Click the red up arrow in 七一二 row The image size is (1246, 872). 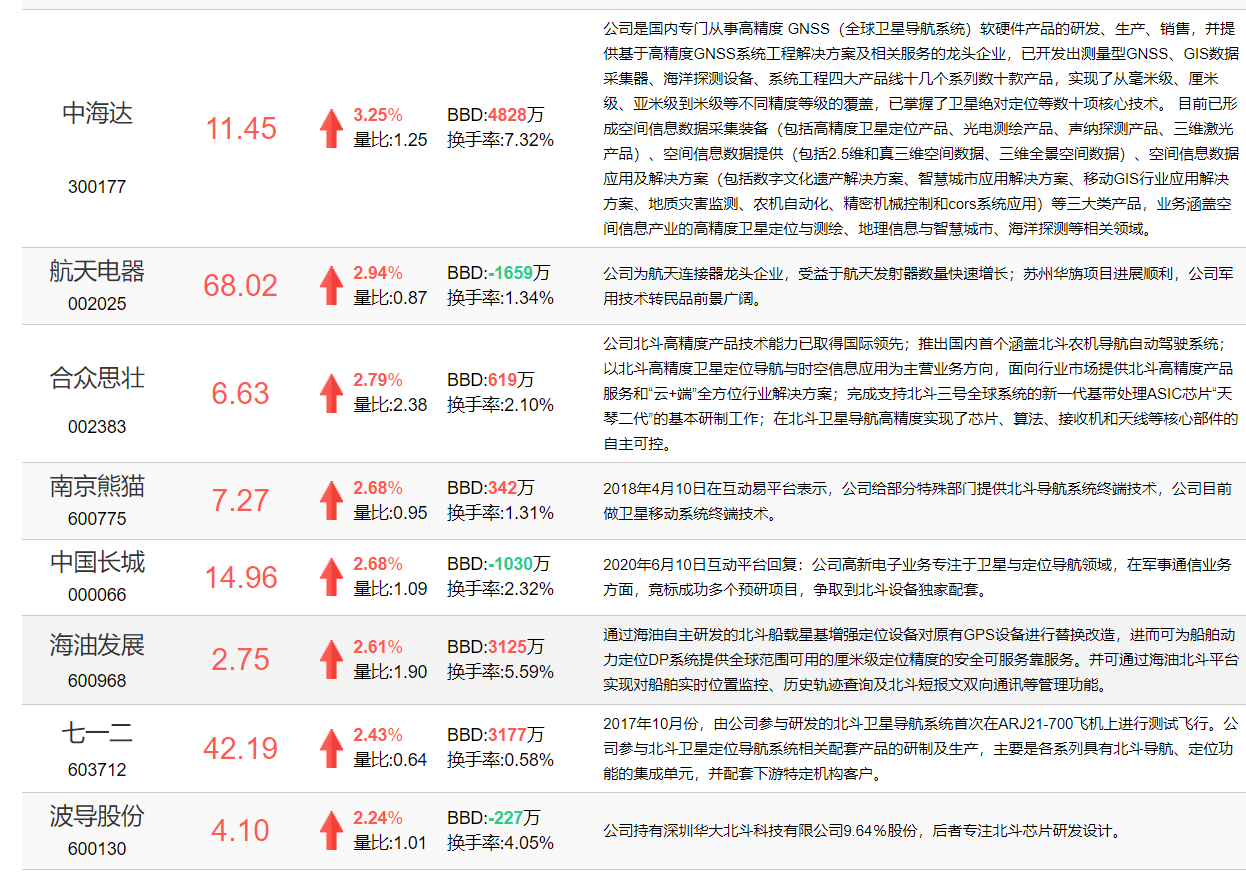(331, 748)
